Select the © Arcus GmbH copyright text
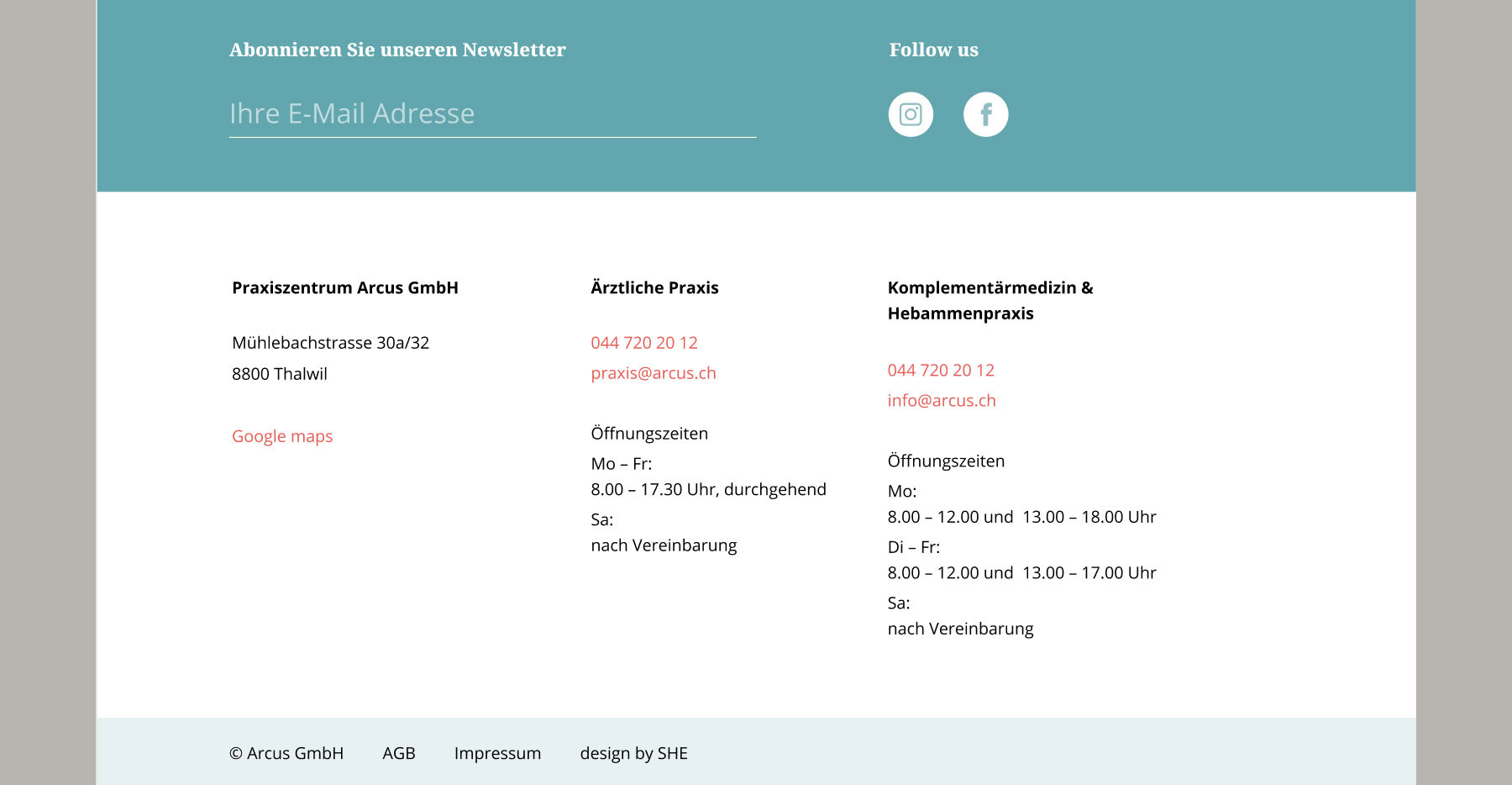 tap(286, 753)
